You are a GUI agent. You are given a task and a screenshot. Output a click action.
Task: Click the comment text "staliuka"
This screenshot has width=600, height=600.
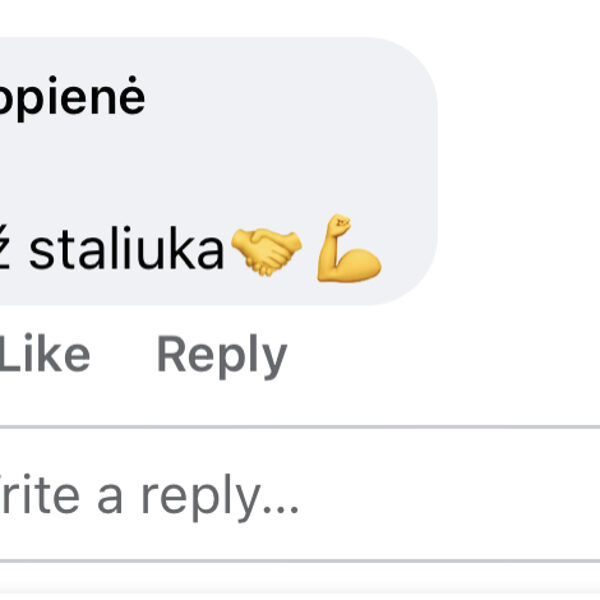pyautogui.click(x=126, y=251)
